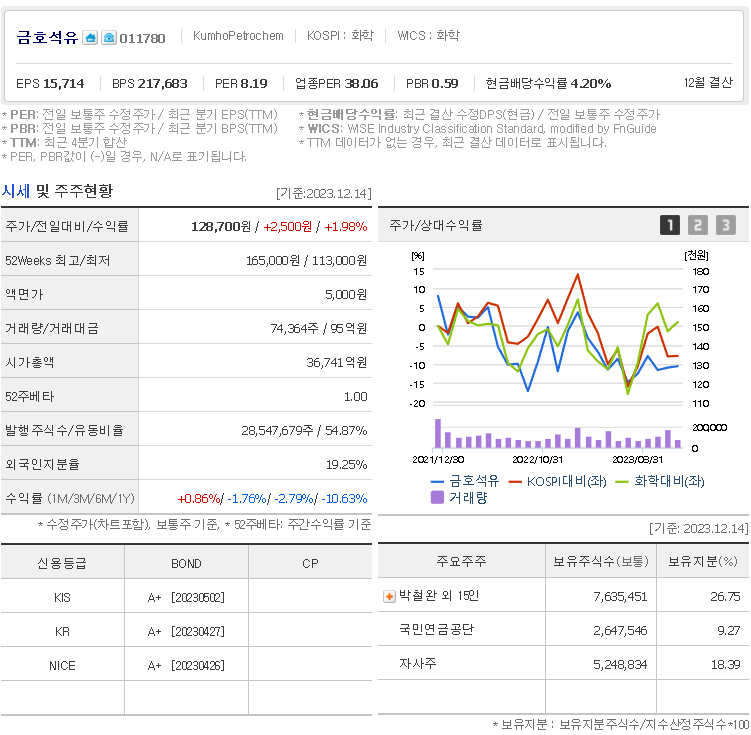Click the 2022/10/31 chart date label

pos(538,460)
